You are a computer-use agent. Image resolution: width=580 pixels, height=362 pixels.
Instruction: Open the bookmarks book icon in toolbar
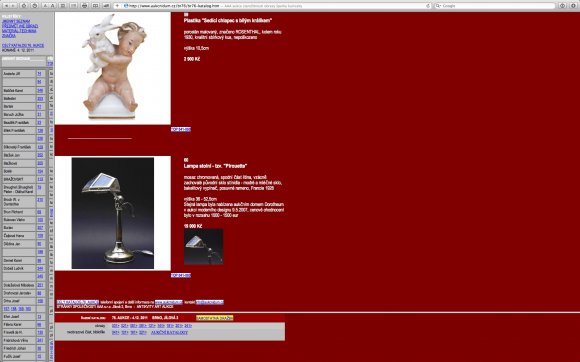tap(95, 6)
